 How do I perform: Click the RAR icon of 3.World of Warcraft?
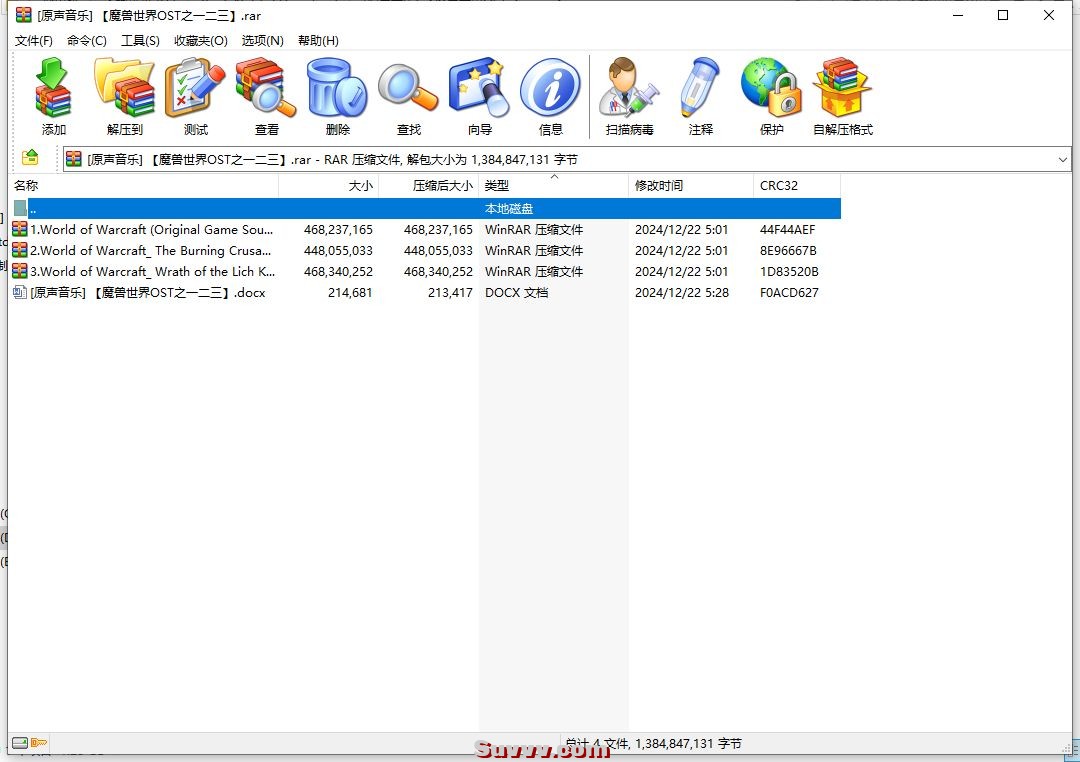click(x=20, y=271)
